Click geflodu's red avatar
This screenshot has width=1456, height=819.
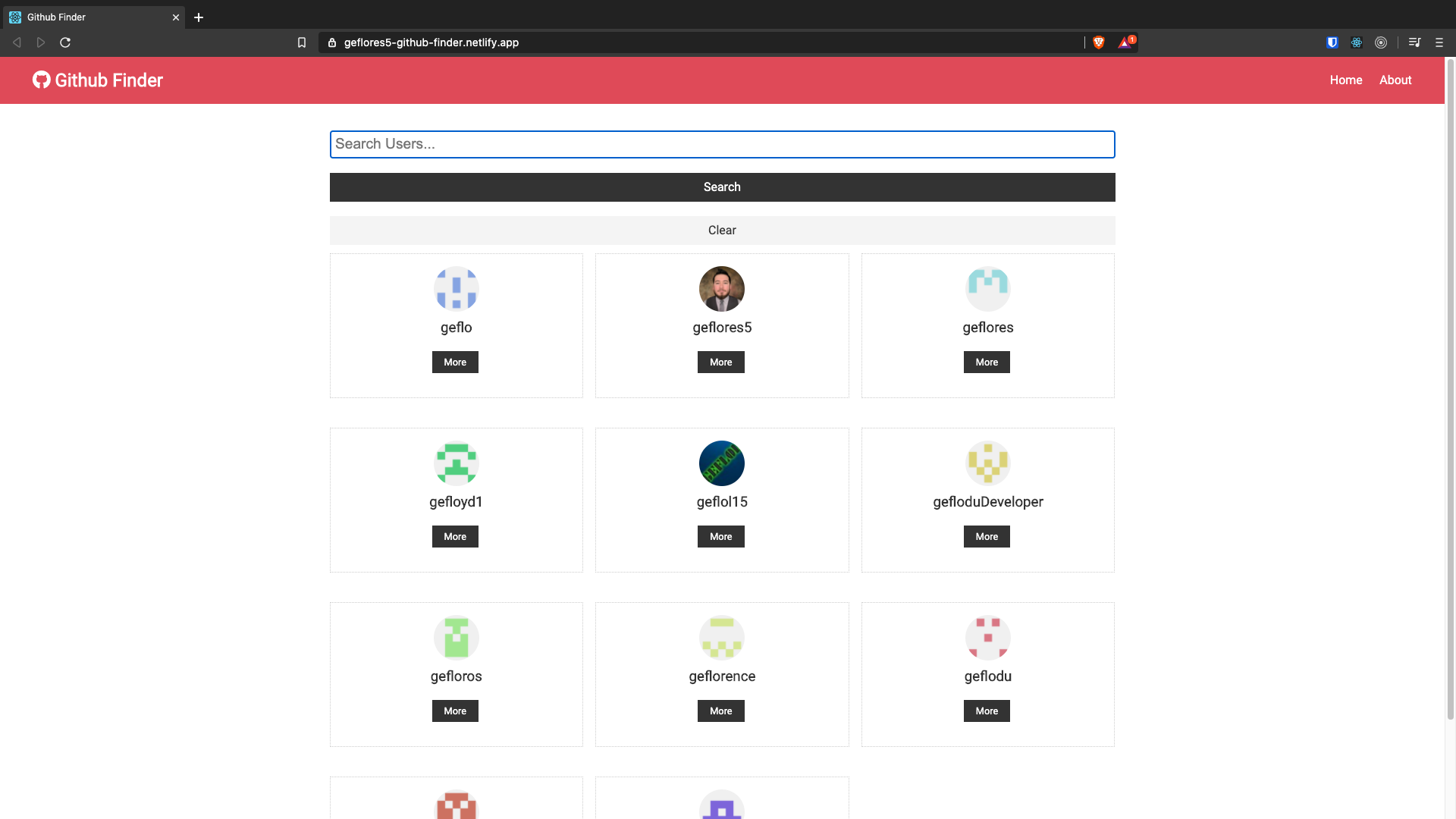point(987,638)
